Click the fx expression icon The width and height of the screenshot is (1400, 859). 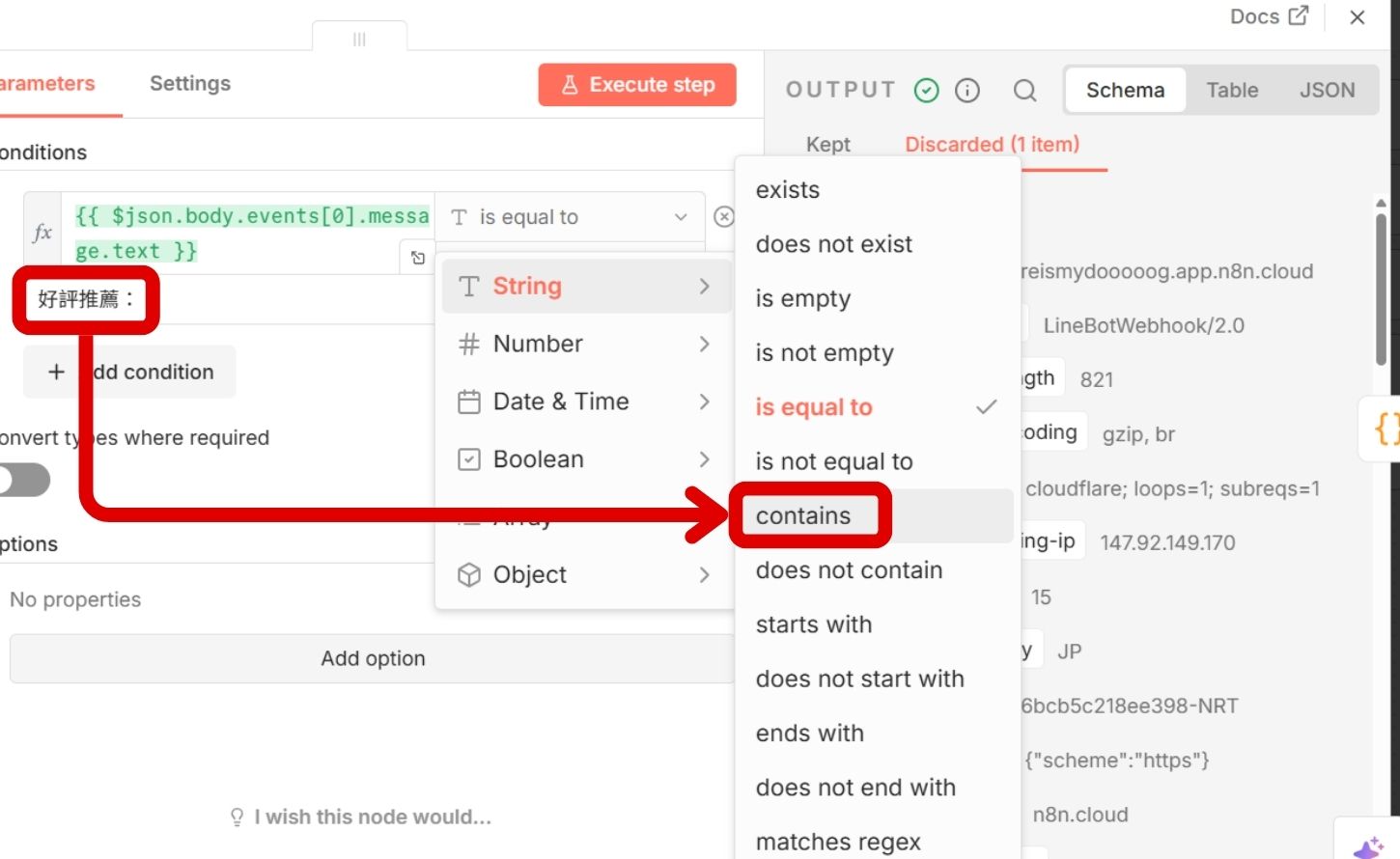click(x=42, y=233)
